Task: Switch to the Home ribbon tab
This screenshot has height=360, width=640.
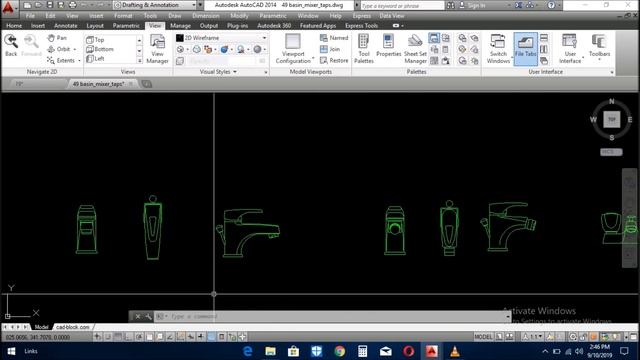Action: (14, 25)
